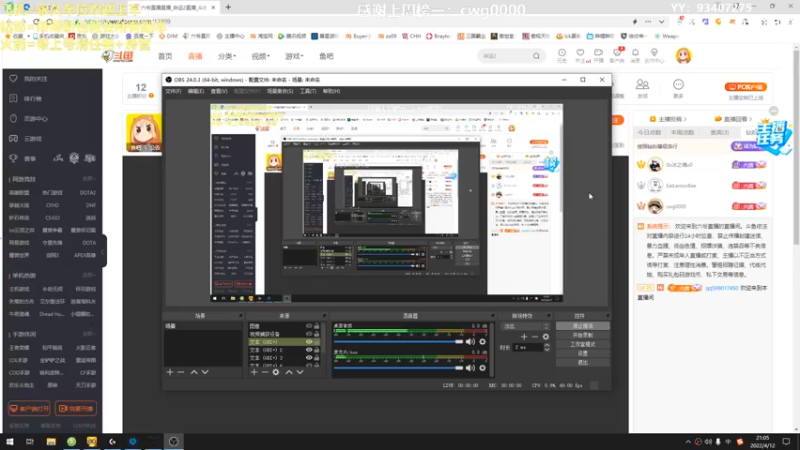Pop out the Mixer dock via its corner icon
The height and width of the screenshot is (450, 800).
pos(492,316)
